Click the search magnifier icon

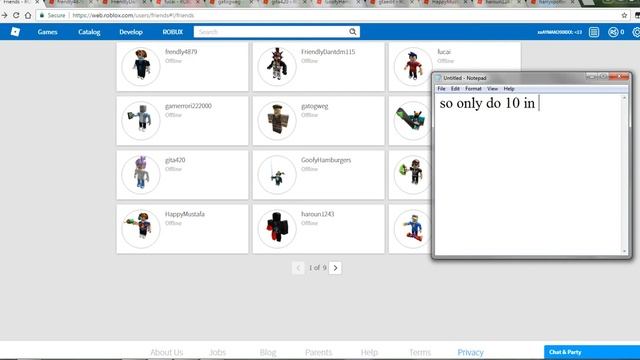click(353, 32)
